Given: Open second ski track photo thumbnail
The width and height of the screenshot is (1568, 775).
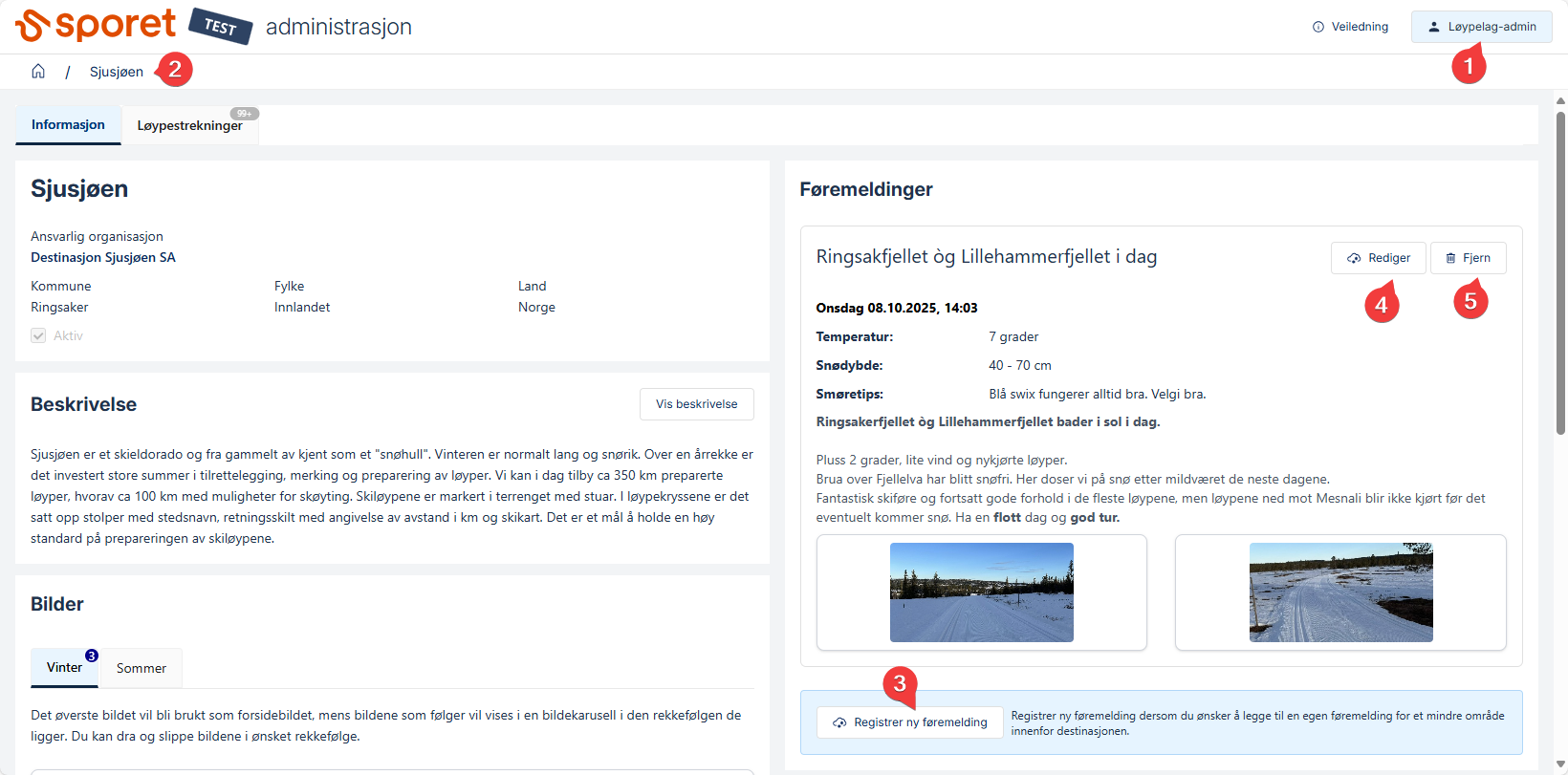Looking at the screenshot, I should (x=1340, y=592).
